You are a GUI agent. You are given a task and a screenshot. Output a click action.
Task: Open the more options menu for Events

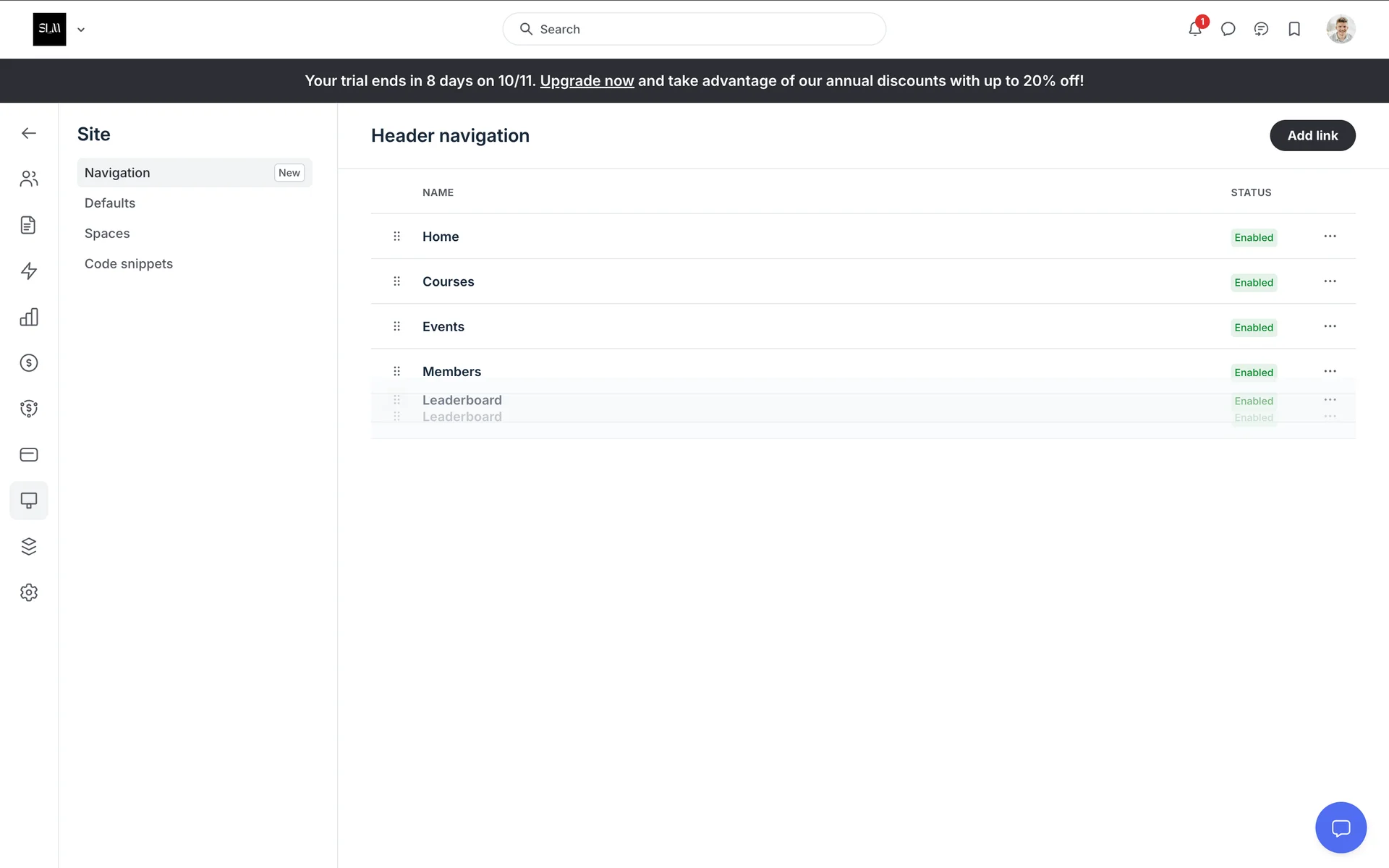[1330, 326]
